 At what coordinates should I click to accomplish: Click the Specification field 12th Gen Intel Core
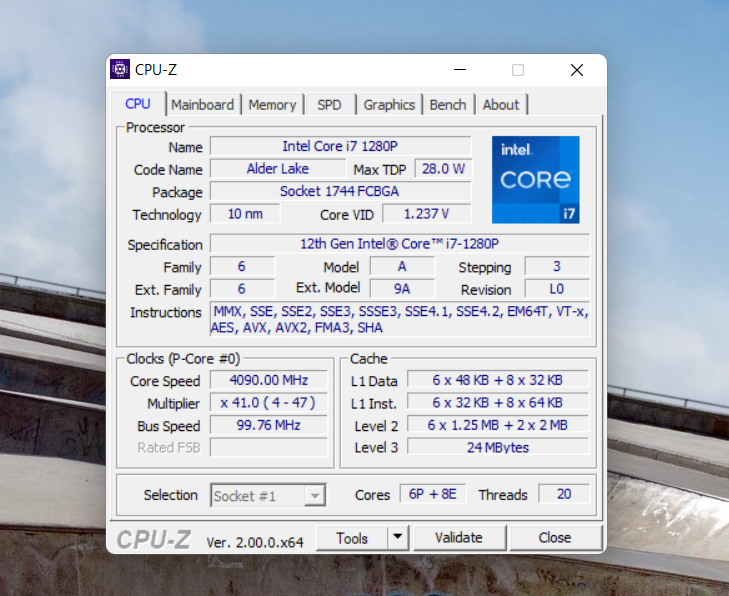point(400,244)
